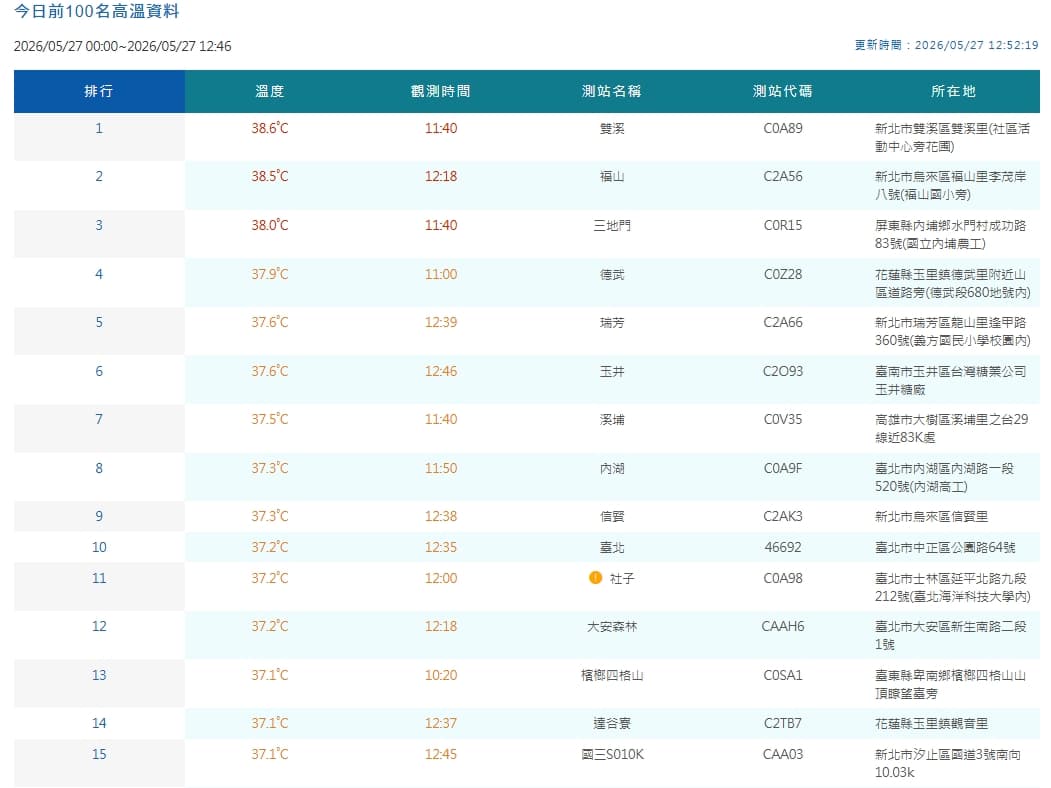Viewport: 1051px width, 788px height.
Task: Click observation time 10:20
Action: pos(441,675)
